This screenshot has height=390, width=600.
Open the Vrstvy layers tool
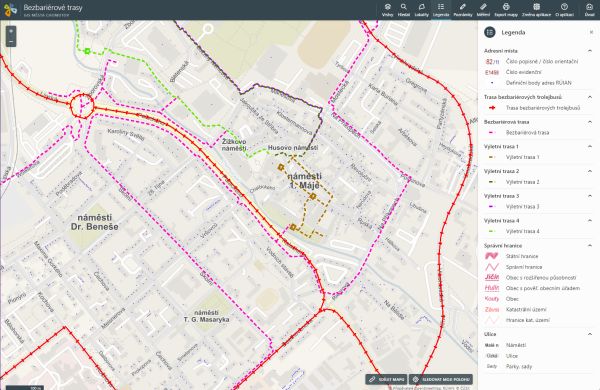click(387, 10)
